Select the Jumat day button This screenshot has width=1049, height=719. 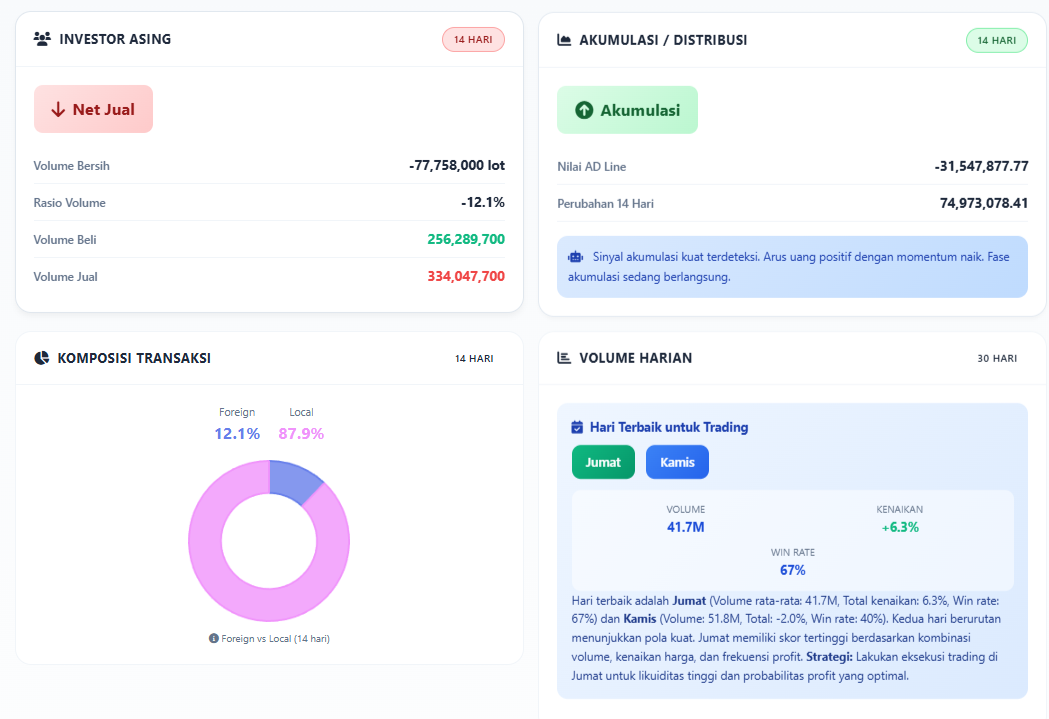click(x=603, y=462)
